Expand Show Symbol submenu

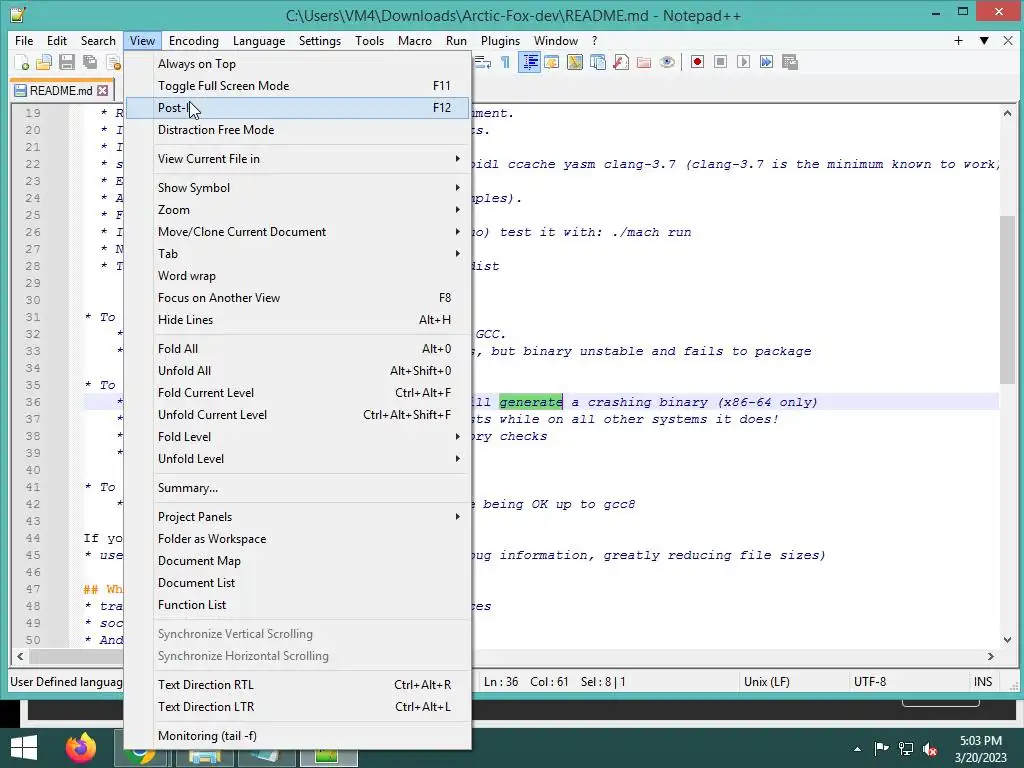coord(298,188)
